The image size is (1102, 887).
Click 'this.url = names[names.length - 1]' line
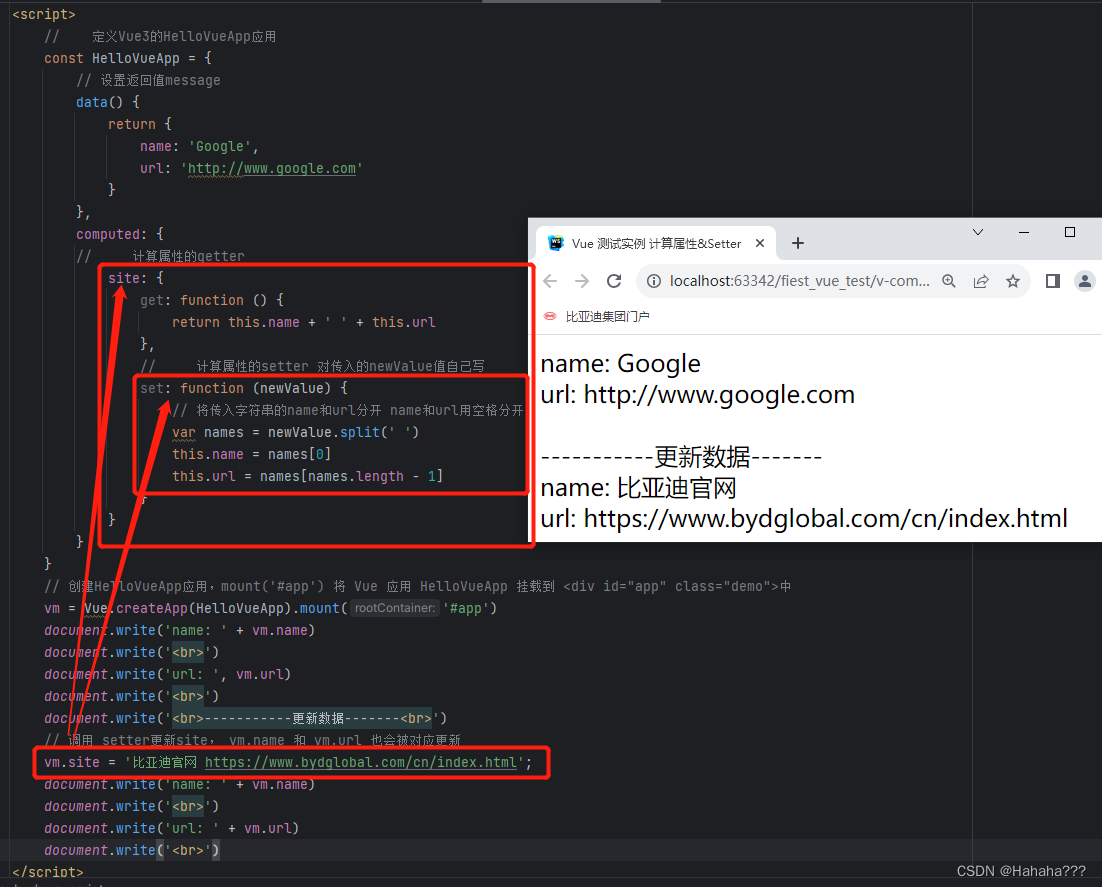click(x=307, y=476)
